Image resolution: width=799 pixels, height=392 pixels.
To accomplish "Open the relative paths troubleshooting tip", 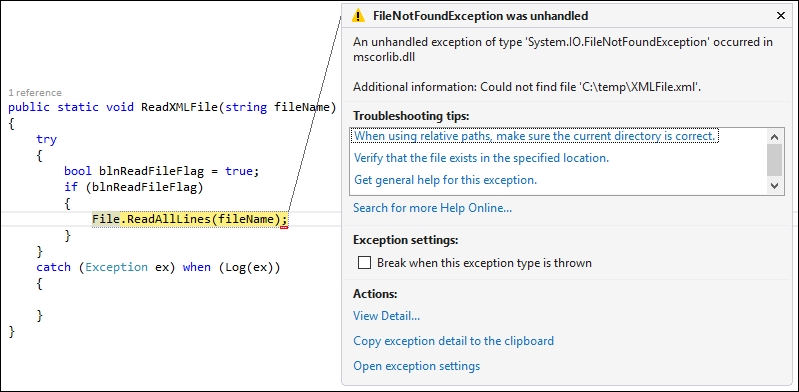I will (x=535, y=136).
